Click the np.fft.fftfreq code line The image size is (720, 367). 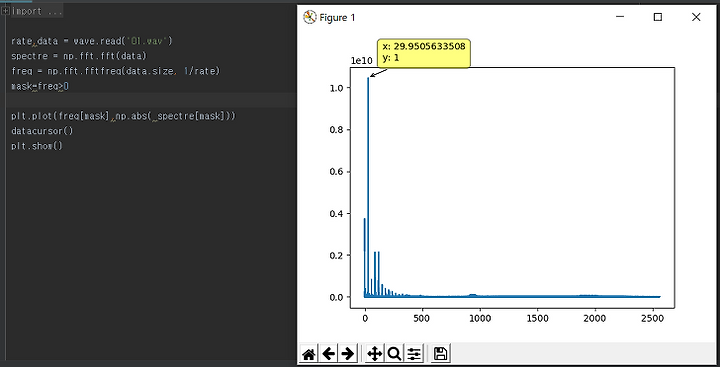116,71
